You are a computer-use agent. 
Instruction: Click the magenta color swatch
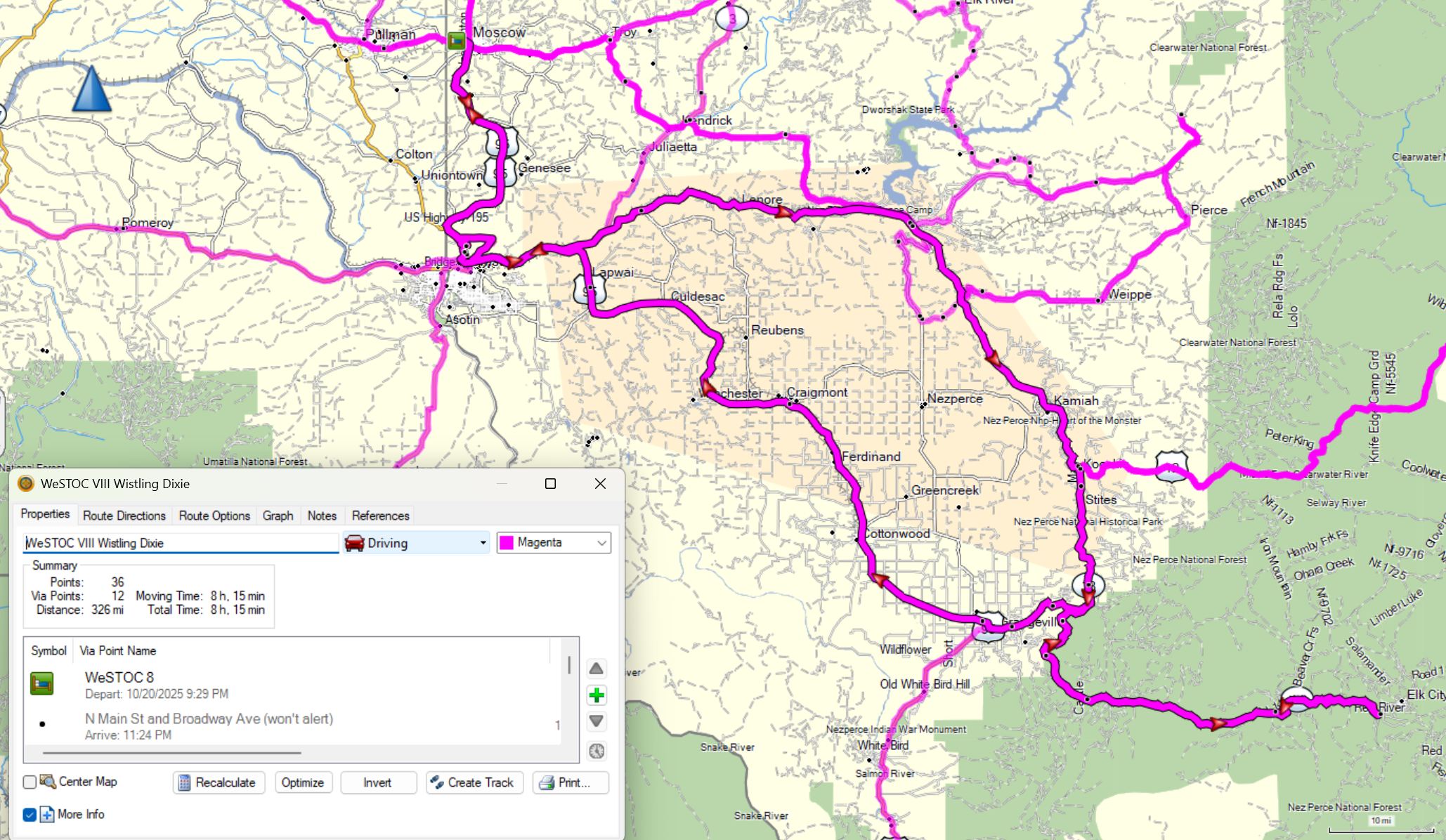click(x=507, y=543)
